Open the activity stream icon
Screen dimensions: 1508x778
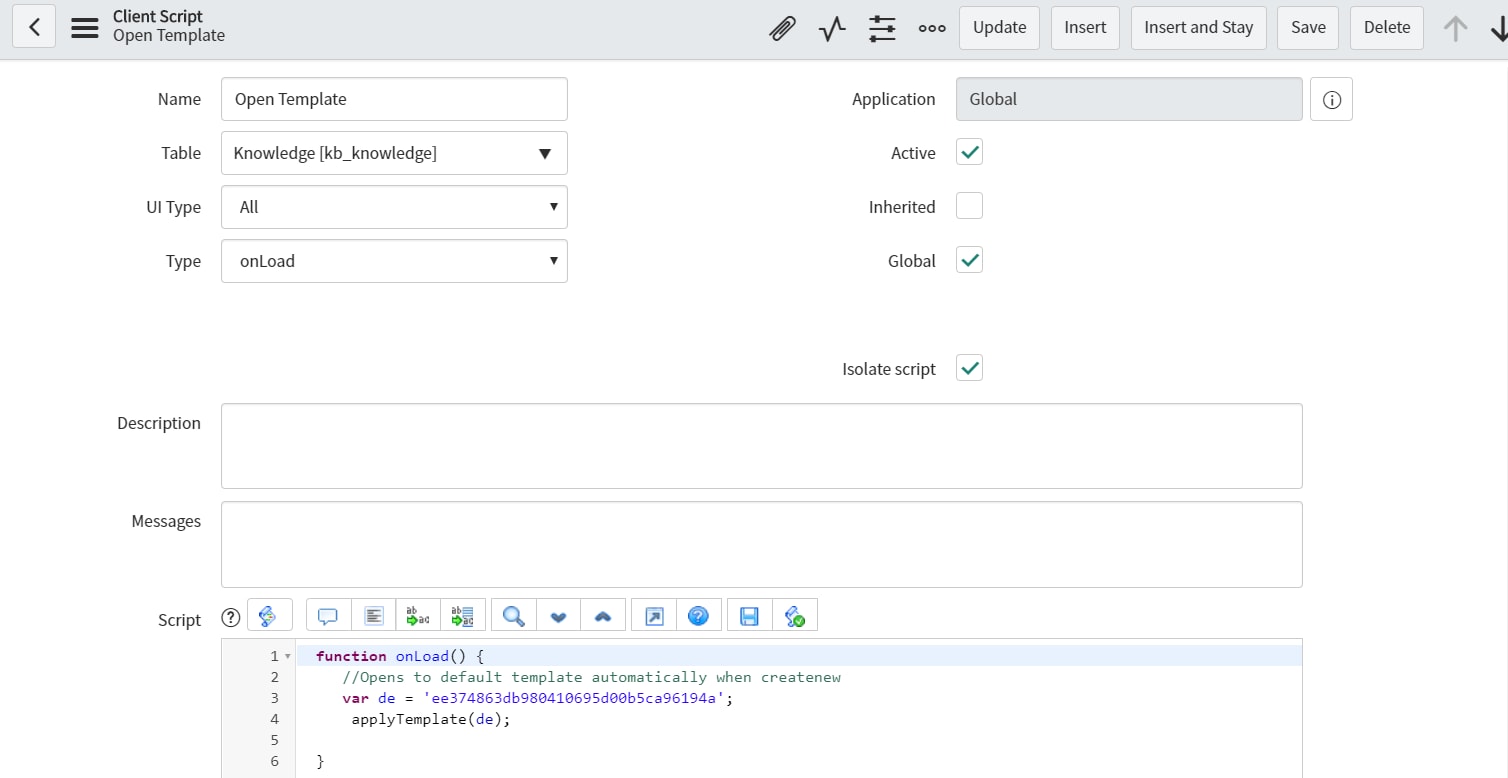click(832, 28)
